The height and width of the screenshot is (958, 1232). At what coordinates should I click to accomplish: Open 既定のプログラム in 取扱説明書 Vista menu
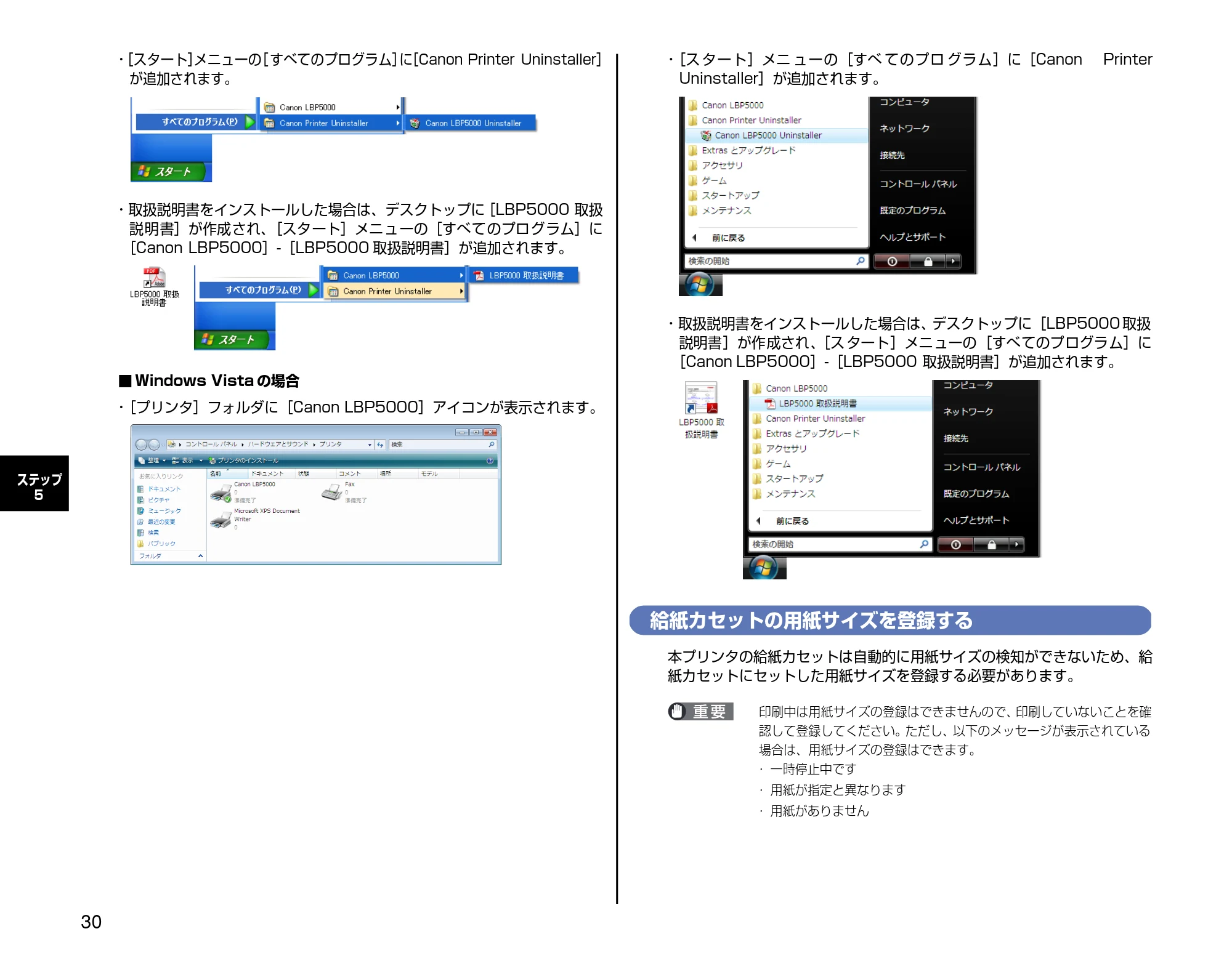tap(976, 494)
